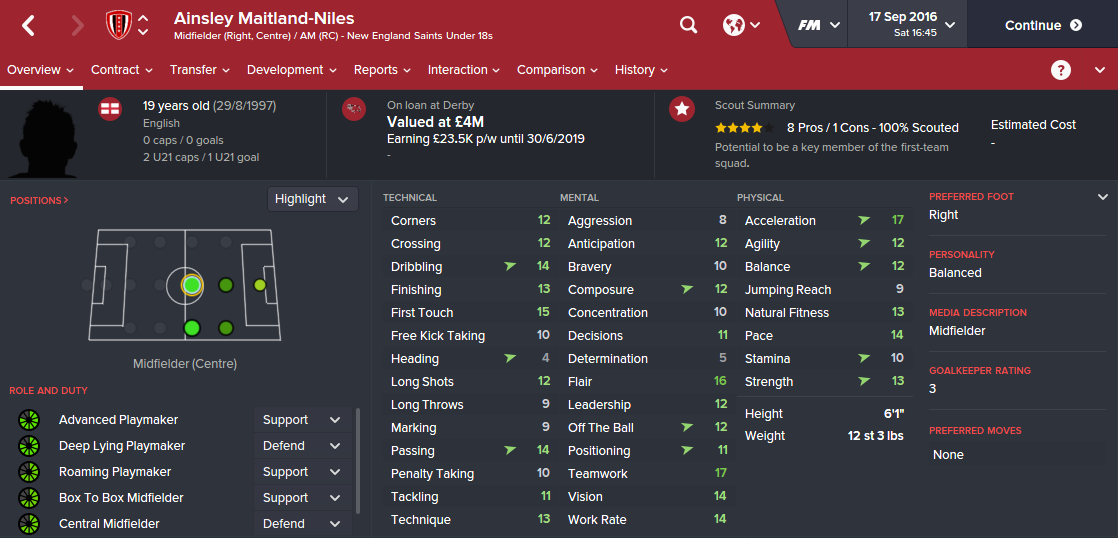Viewport: 1118px width, 538px height.
Task: Select the Advanced Playmaker role indicator
Action: [28, 420]
